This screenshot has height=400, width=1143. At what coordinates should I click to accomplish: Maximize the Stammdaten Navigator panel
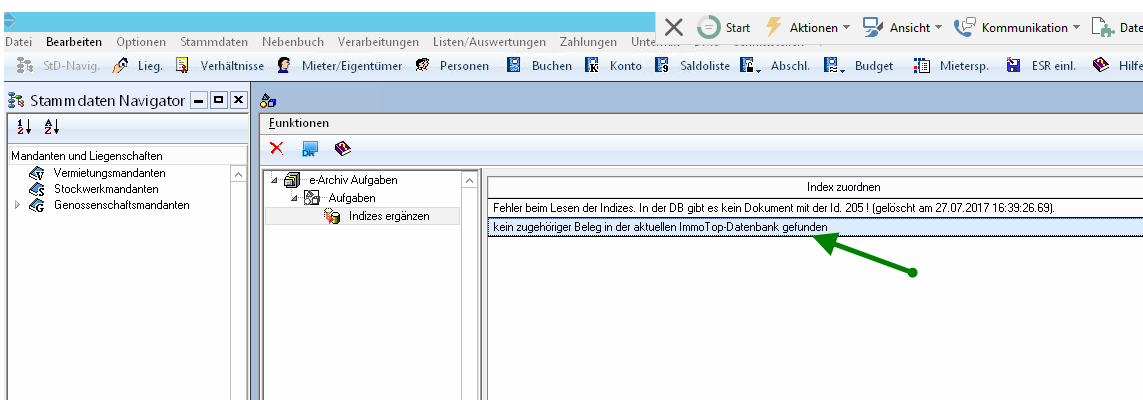pyautogui.click(x=218, y=101)
